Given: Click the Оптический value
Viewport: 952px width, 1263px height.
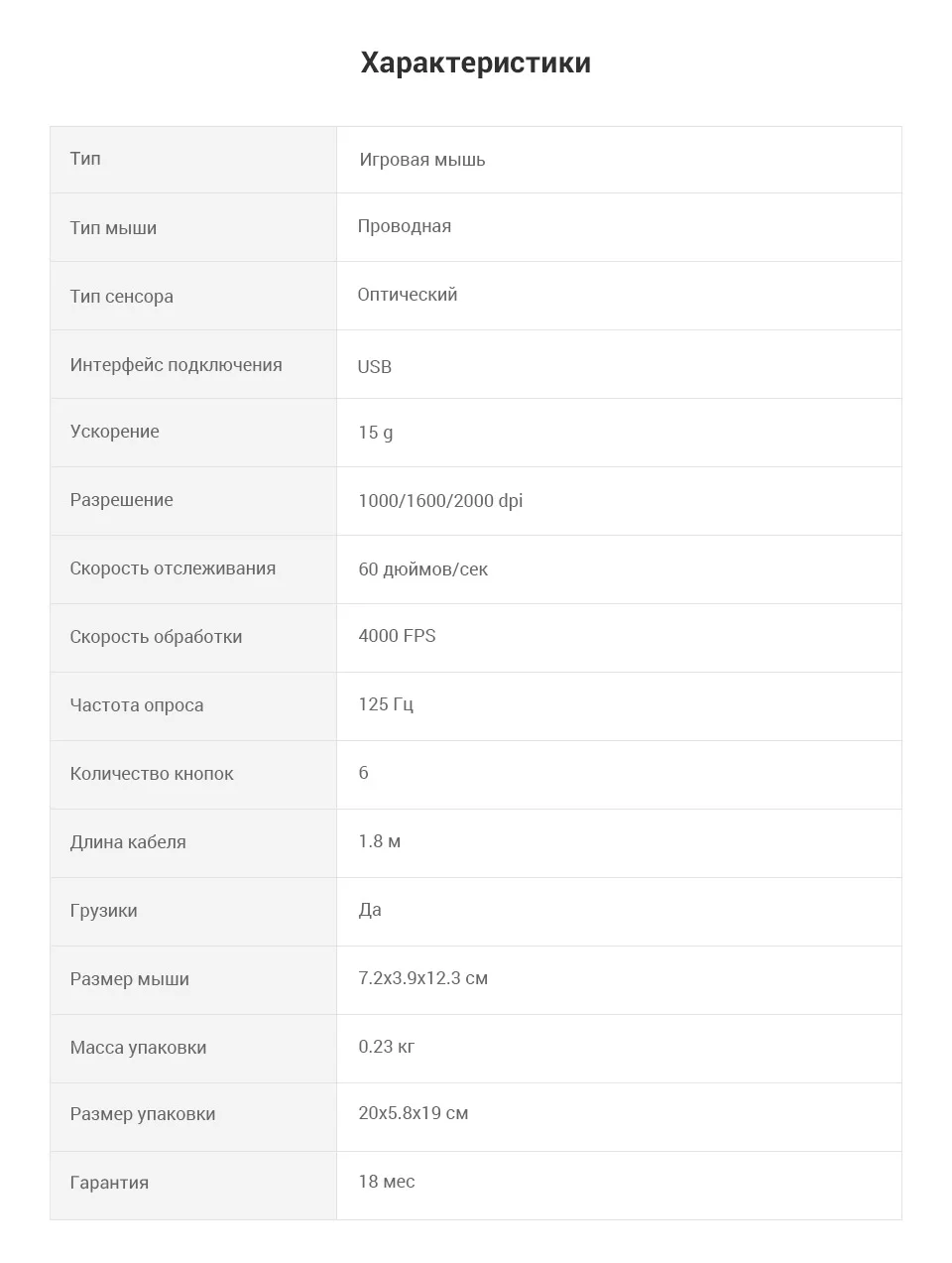Looking at the screenshot, I should 408,295.
